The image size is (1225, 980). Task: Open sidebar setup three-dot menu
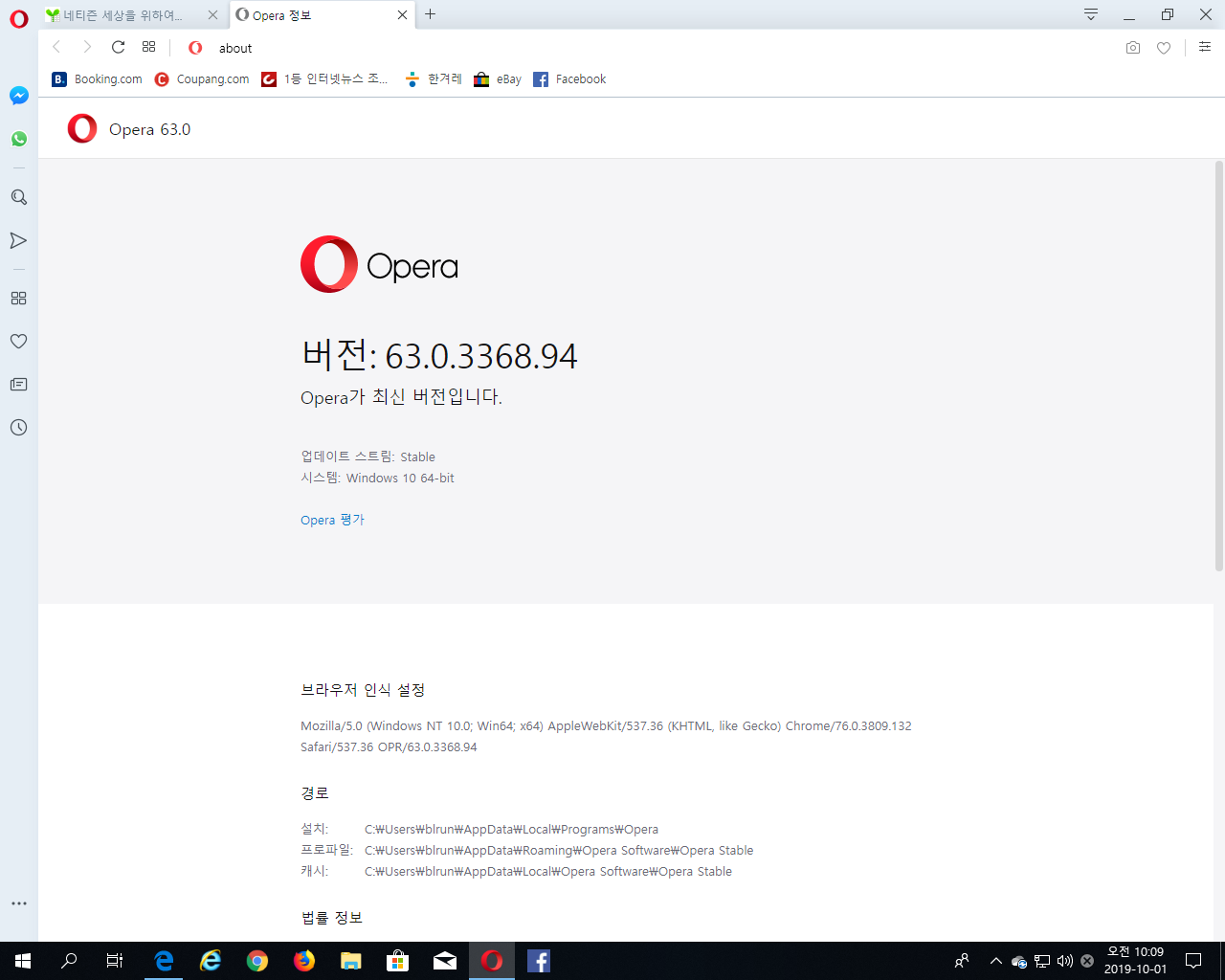coord(19,903)
